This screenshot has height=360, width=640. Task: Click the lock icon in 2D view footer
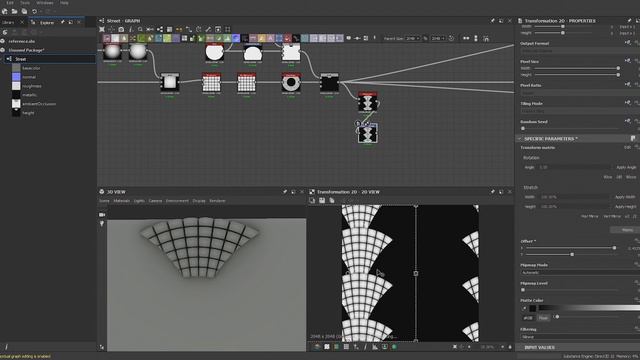pyautogui.click(x=510, y=347)
